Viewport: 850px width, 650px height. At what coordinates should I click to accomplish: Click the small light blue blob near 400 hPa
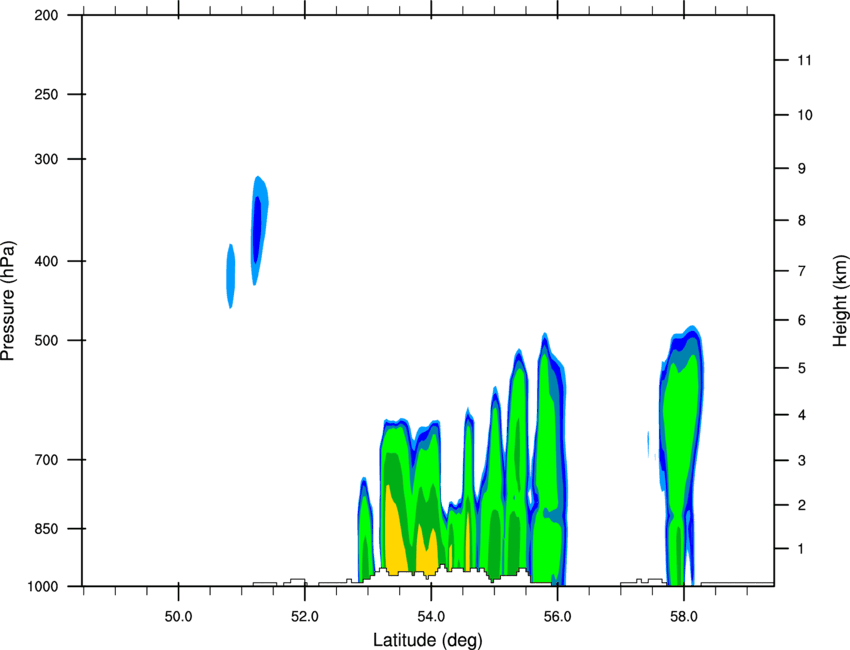point(230,276)
